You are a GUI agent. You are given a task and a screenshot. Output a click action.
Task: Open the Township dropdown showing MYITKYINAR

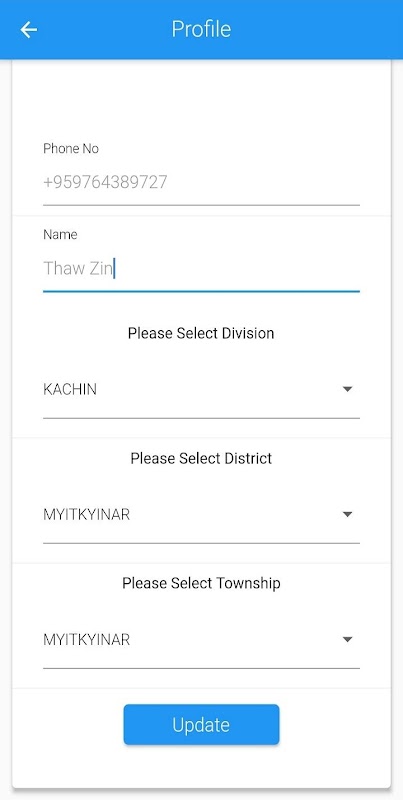tap(201, 640)
